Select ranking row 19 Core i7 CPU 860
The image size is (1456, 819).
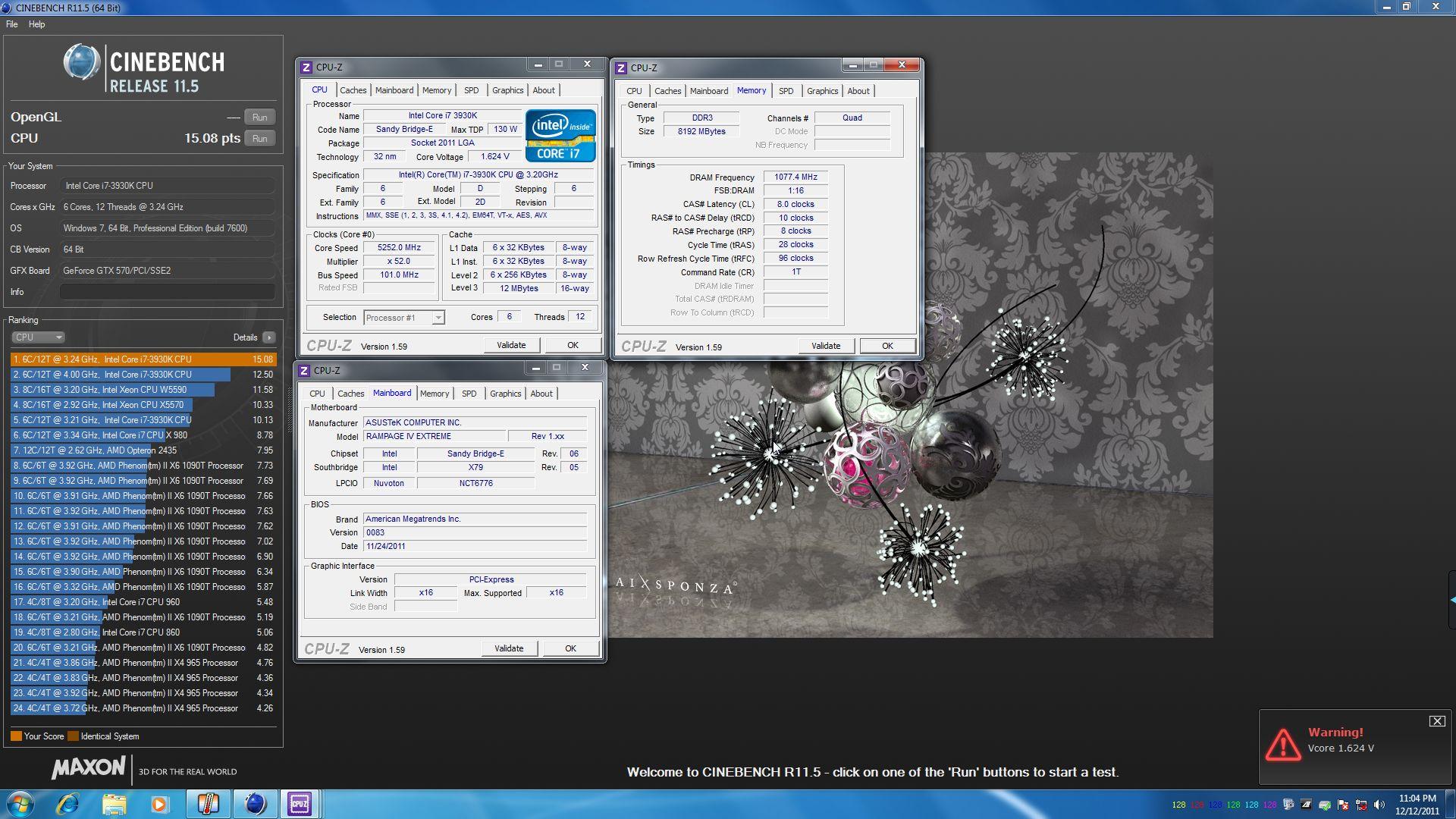143,632
